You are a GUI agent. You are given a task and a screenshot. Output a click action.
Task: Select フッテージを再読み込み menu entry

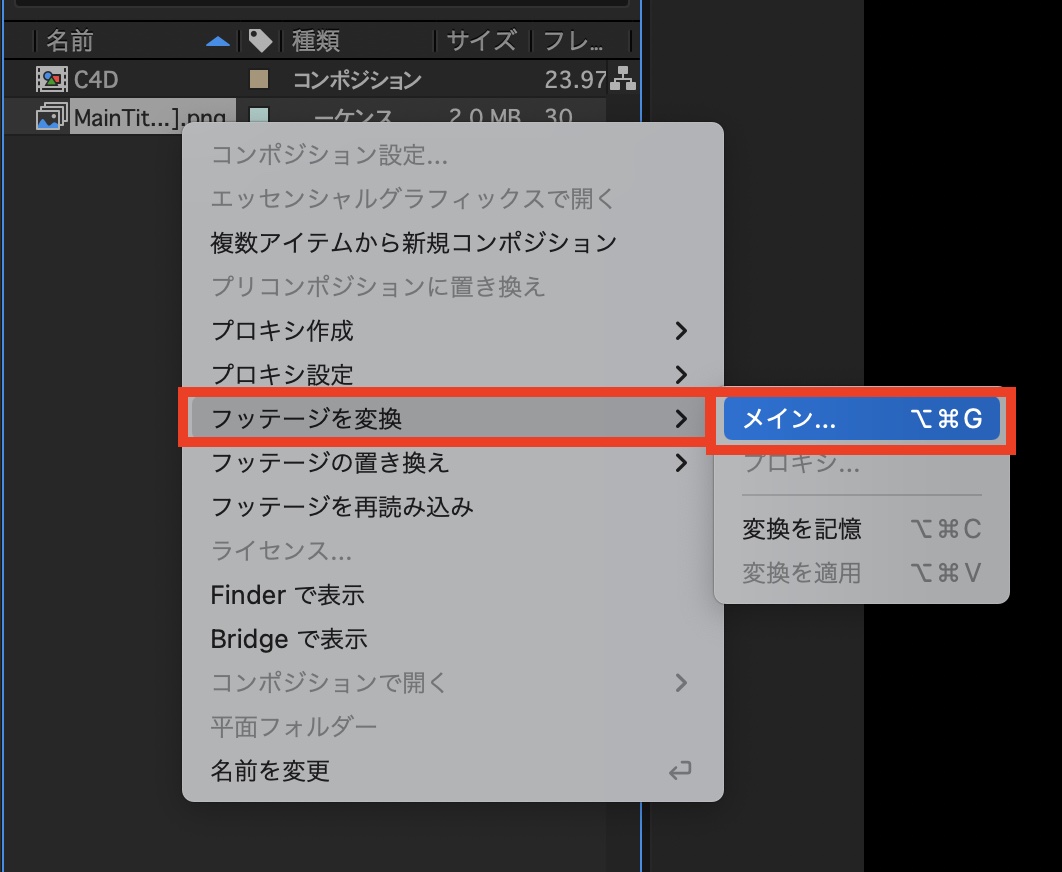342,507
